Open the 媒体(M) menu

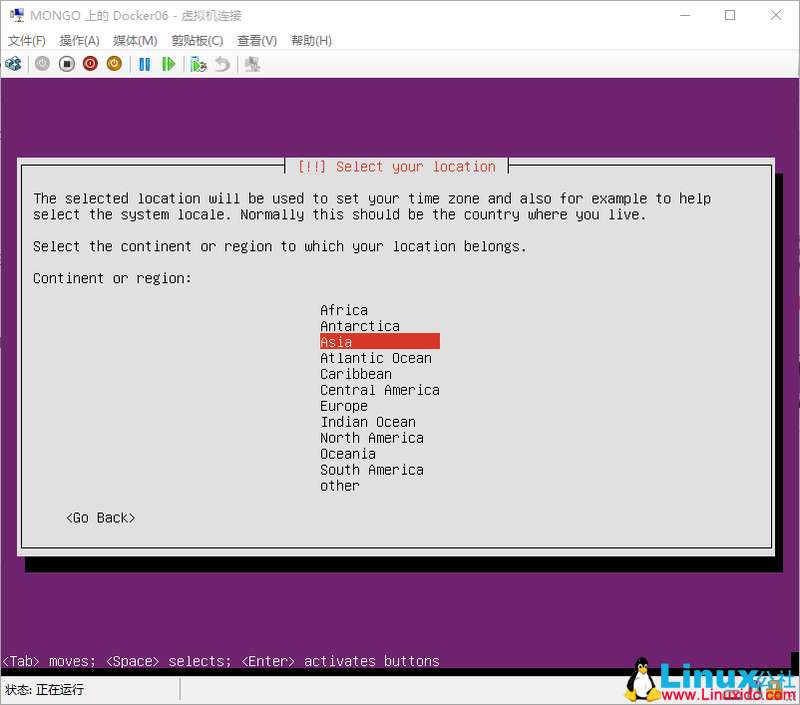133,40
